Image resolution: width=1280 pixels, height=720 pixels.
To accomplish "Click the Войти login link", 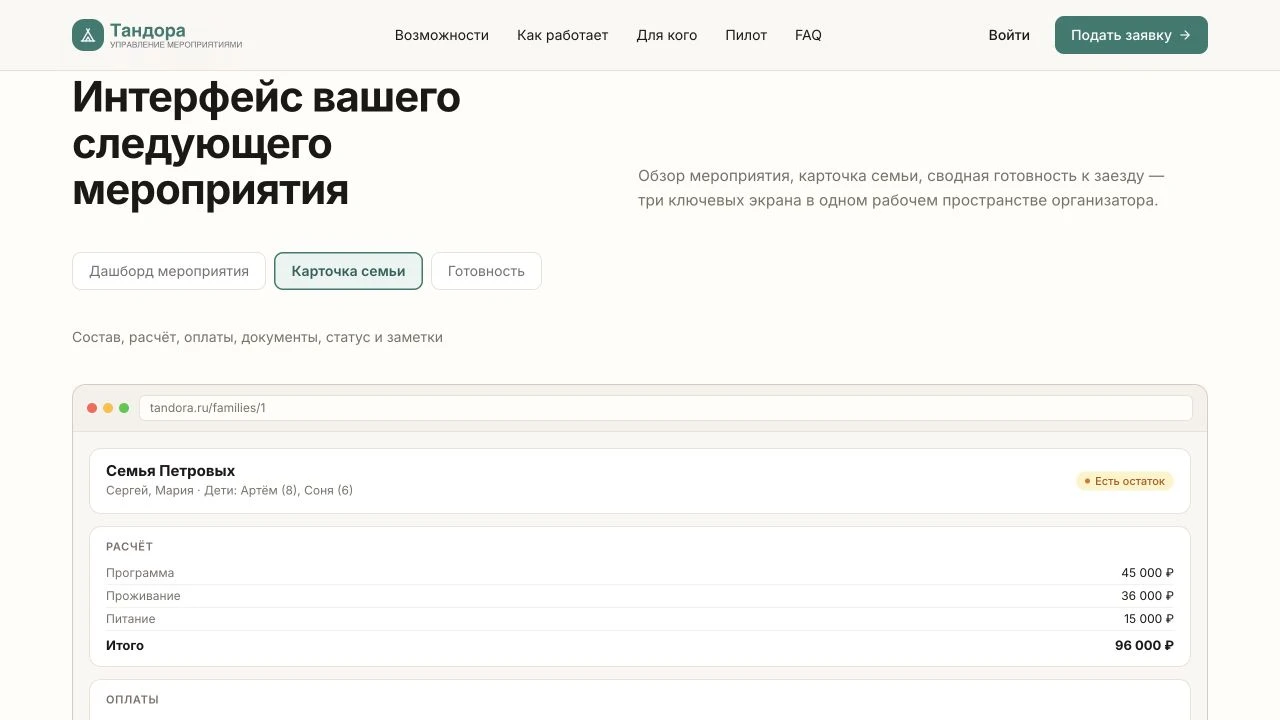I will pos(1009,35).
